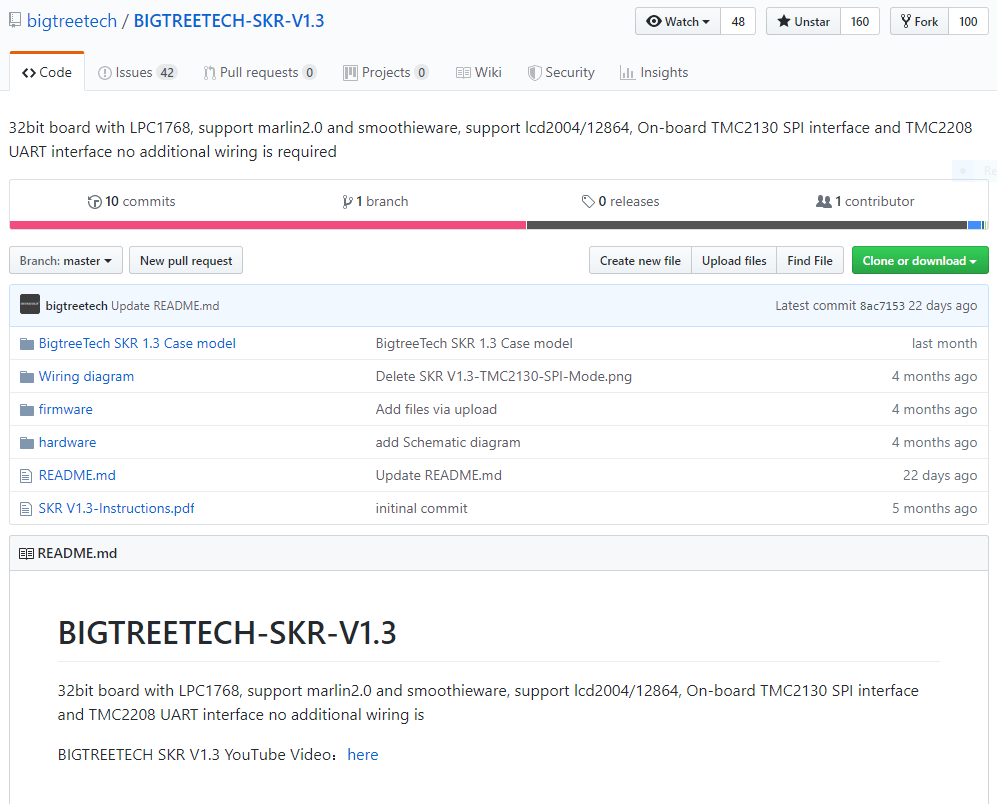Open the Security tab
This screenshot has height=804, width=997.
click(x=561, y=73)
